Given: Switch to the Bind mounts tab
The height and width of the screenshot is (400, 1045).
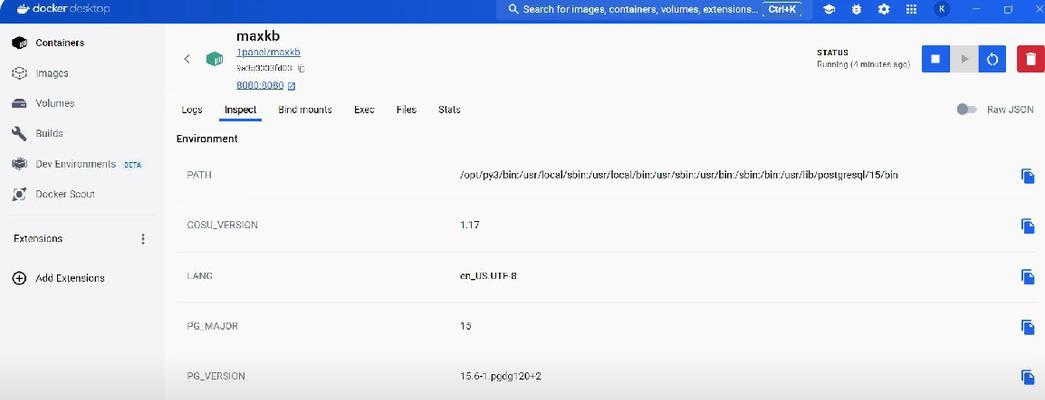Looking at the screenshot, I should pos(305,109).
